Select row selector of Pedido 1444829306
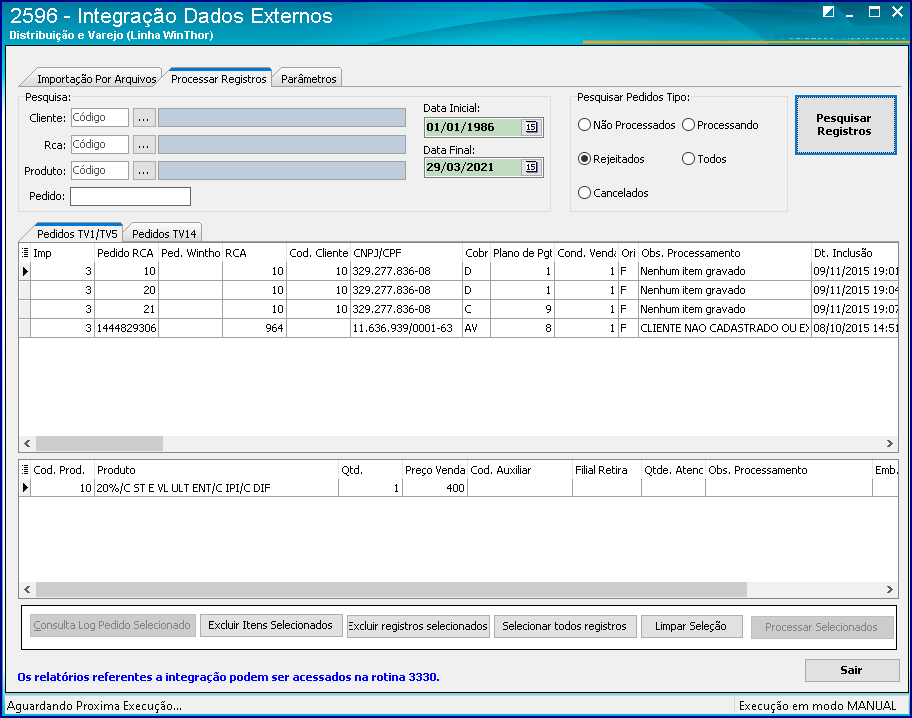The height and width of the screenshot is (718, 912). click(25, 328)
